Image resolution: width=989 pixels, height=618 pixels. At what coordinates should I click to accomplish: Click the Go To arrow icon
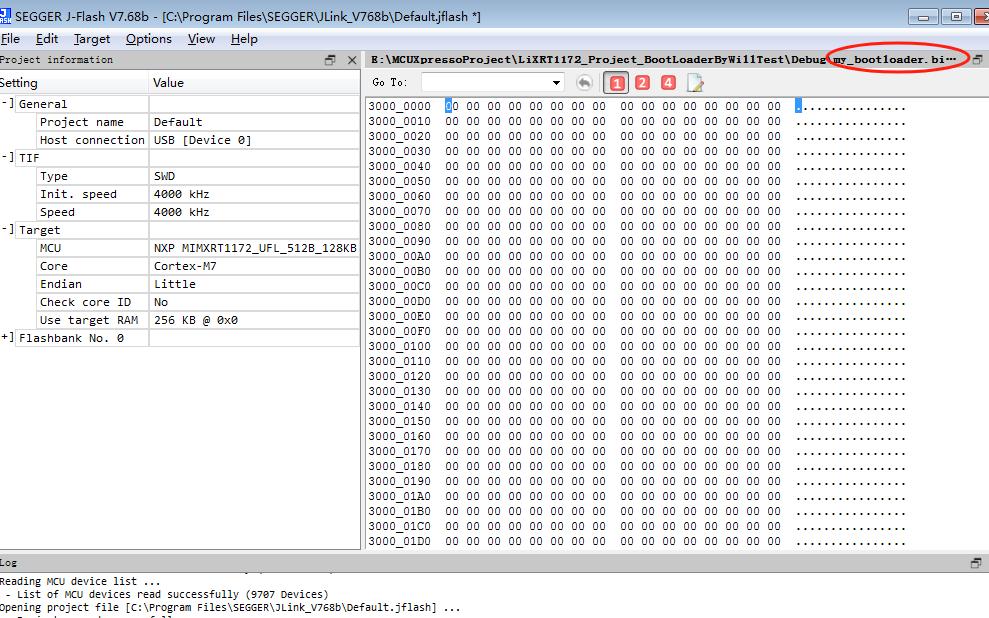point(585,83)
